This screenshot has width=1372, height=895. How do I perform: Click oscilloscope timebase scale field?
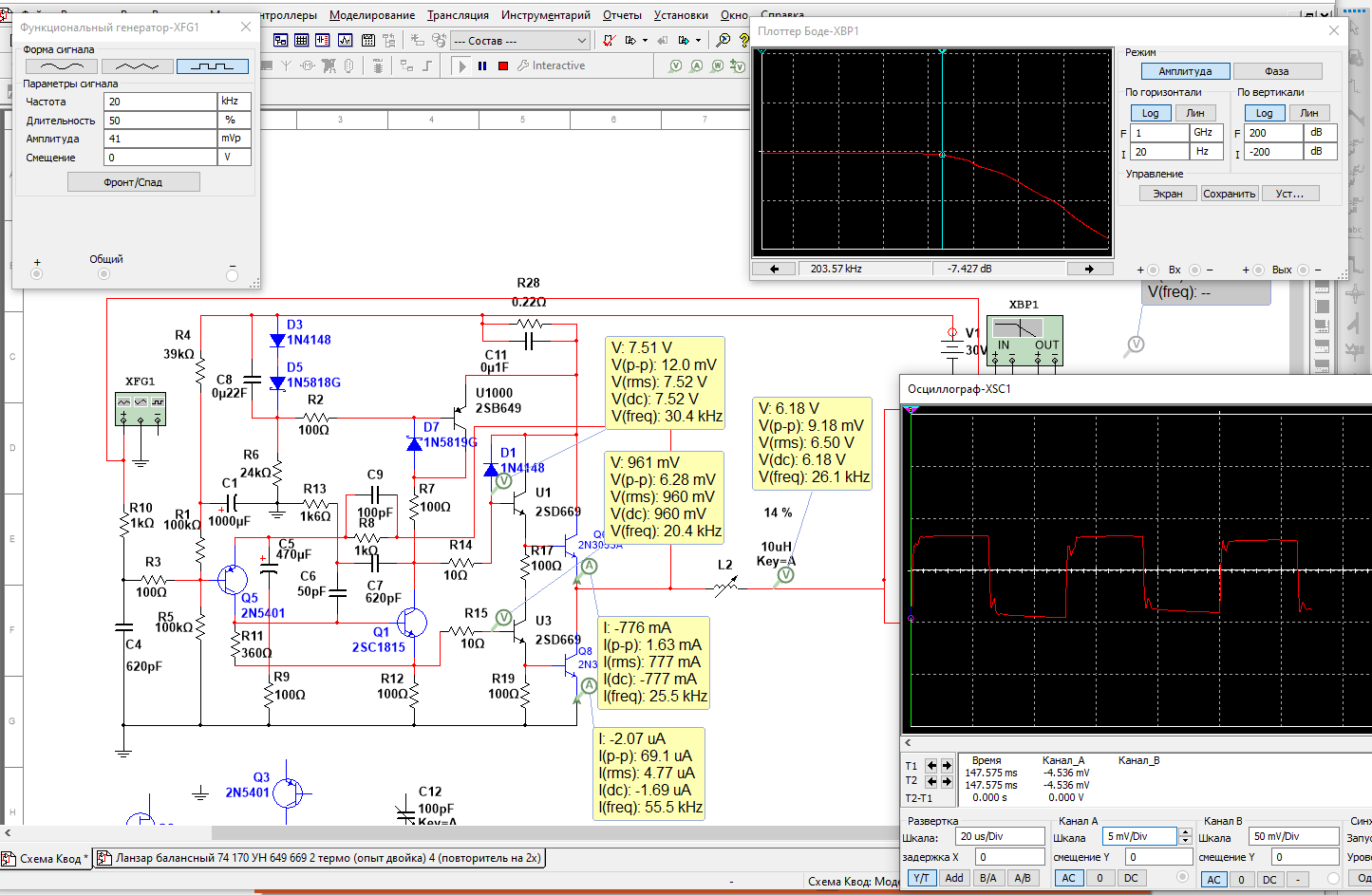pos(1000,836)
